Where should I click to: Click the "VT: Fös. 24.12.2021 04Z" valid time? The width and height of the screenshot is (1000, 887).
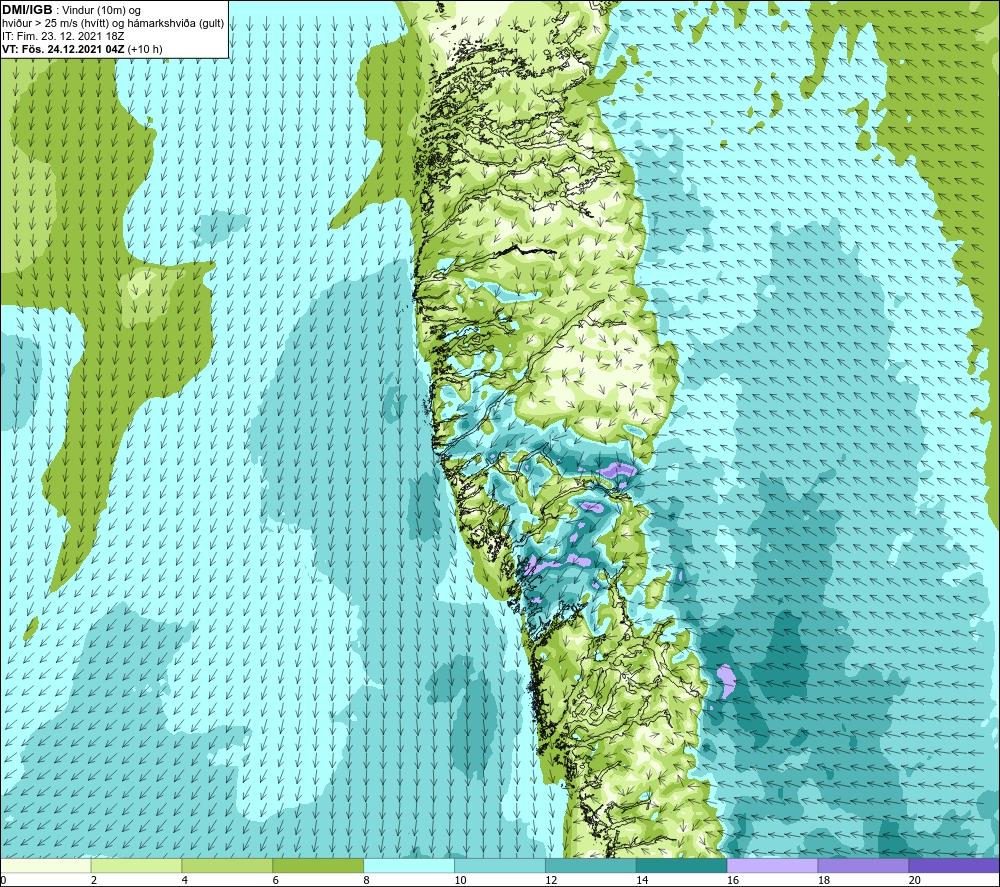click(63, 48)
